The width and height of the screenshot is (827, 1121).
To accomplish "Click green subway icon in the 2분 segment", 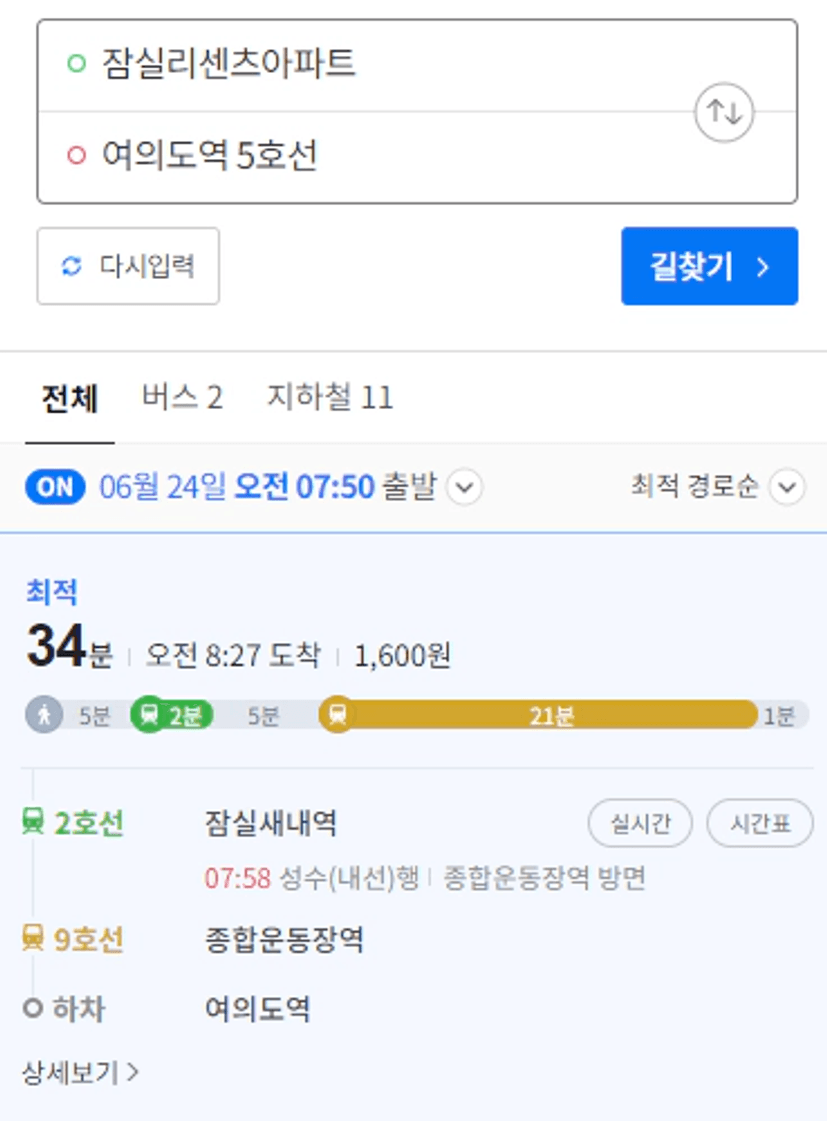I will click(x=149, y=714).
